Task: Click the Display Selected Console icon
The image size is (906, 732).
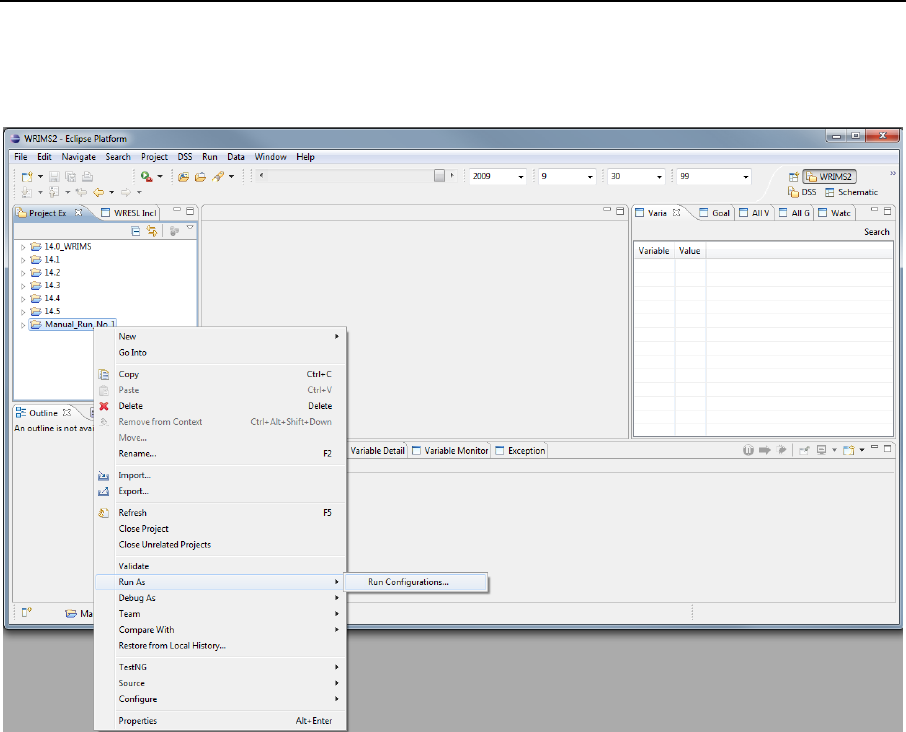Action: coord(821,450)
